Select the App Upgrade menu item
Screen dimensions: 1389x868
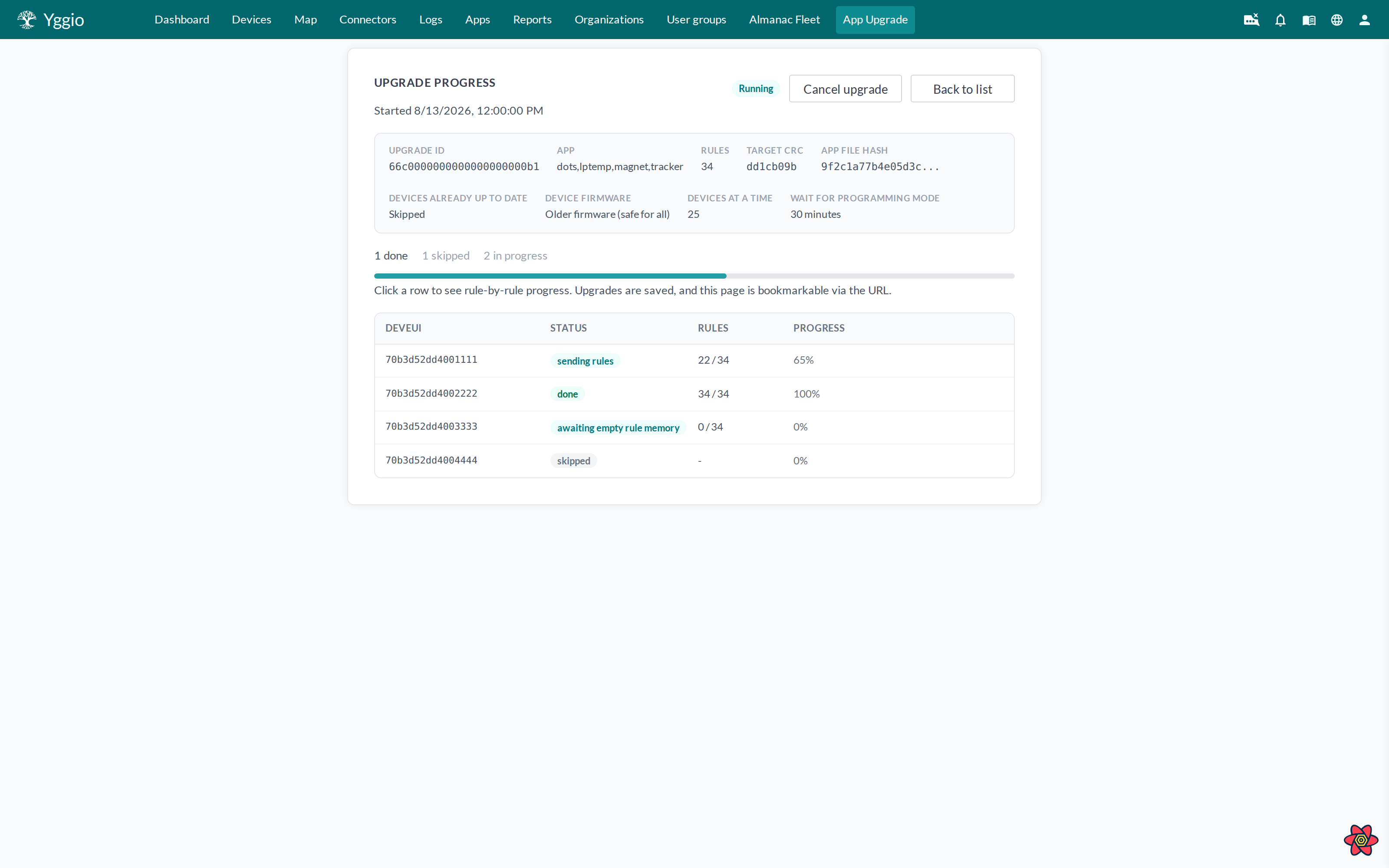click(x=875, y=20)
